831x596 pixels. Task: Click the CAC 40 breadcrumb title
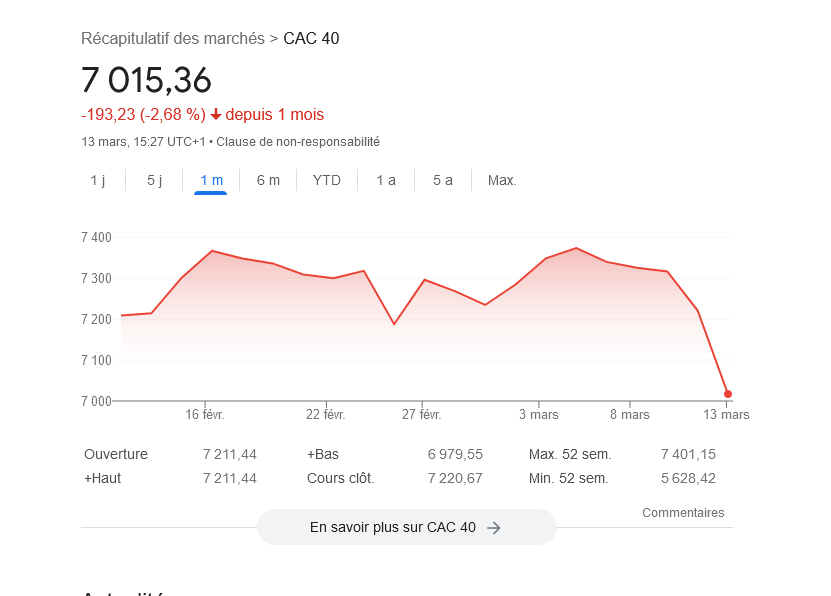311,39
